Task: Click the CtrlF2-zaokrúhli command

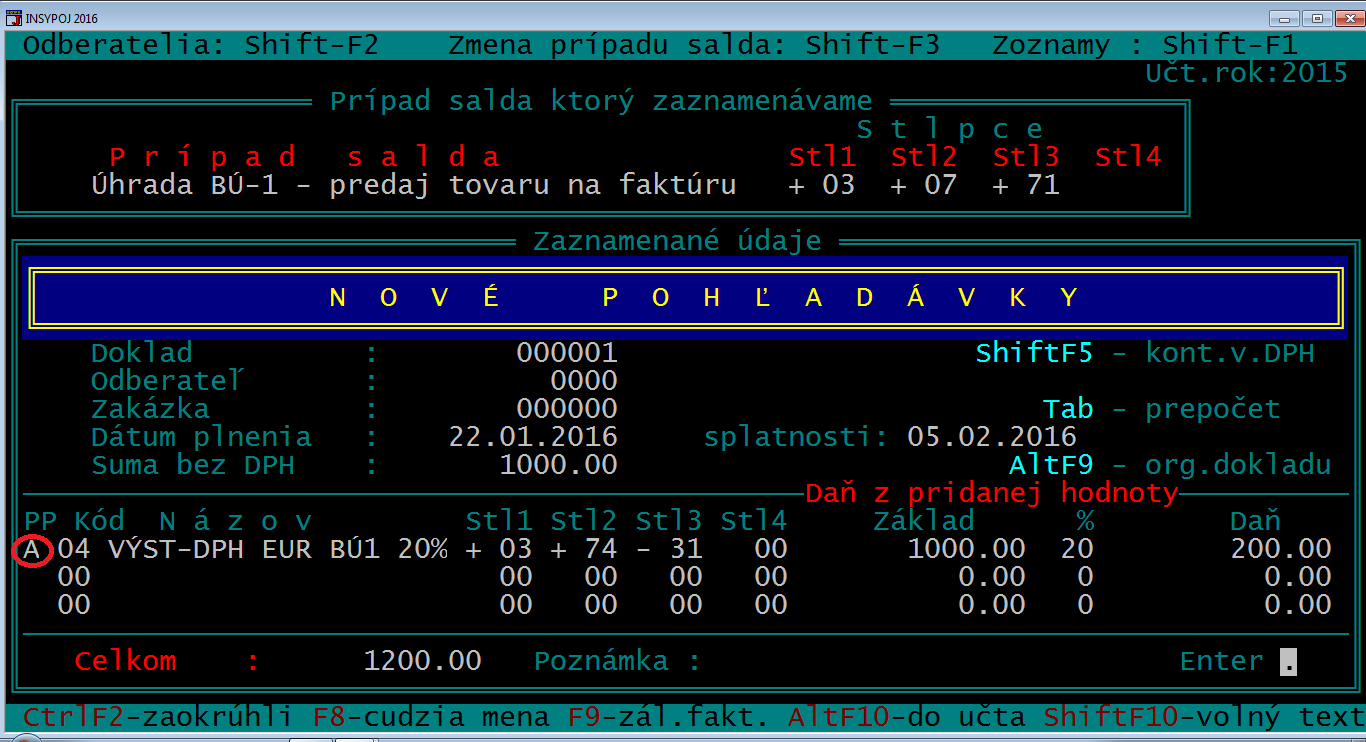Action: (158, 717)
